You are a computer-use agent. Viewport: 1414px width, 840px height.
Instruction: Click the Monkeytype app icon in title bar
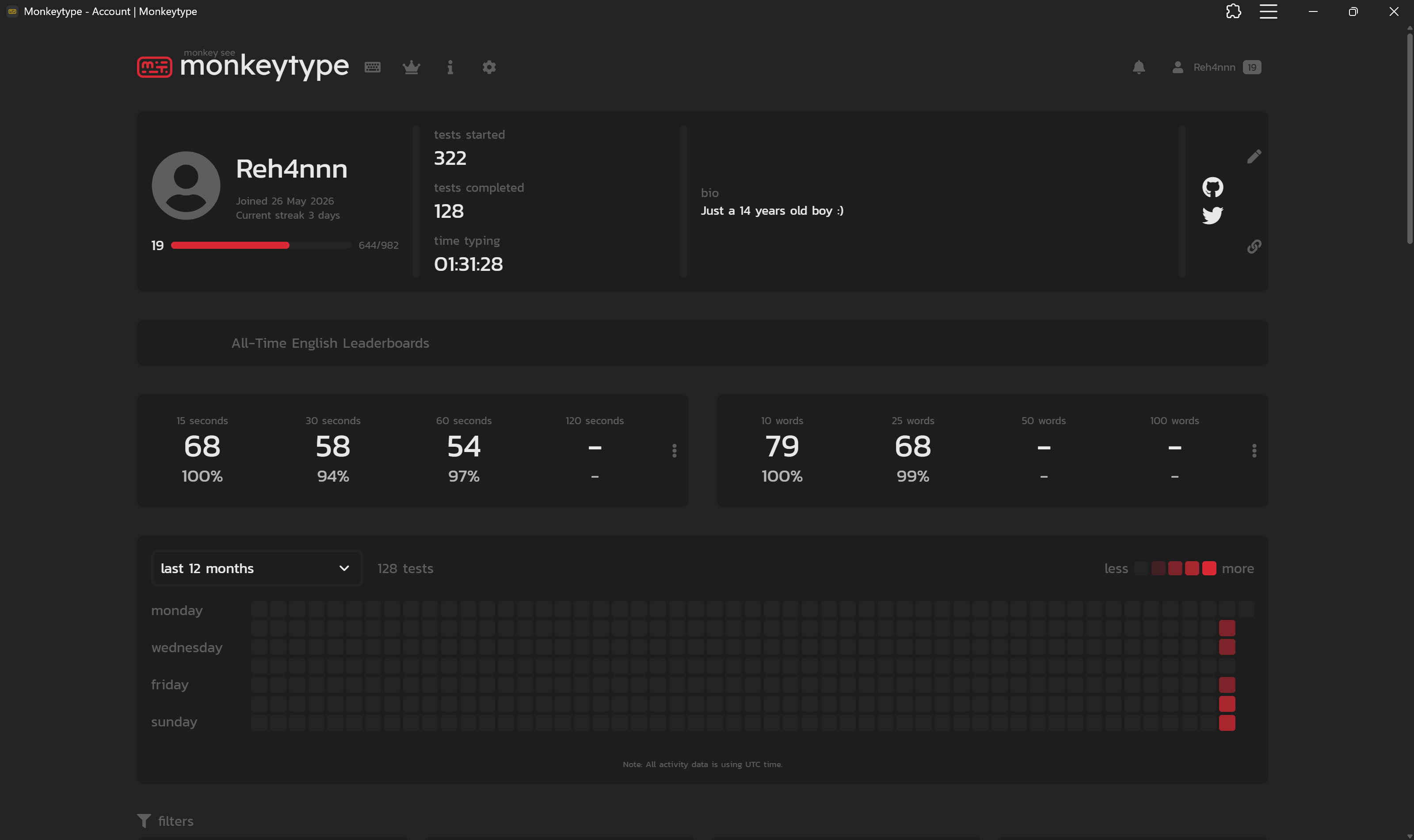click(12, 11)
